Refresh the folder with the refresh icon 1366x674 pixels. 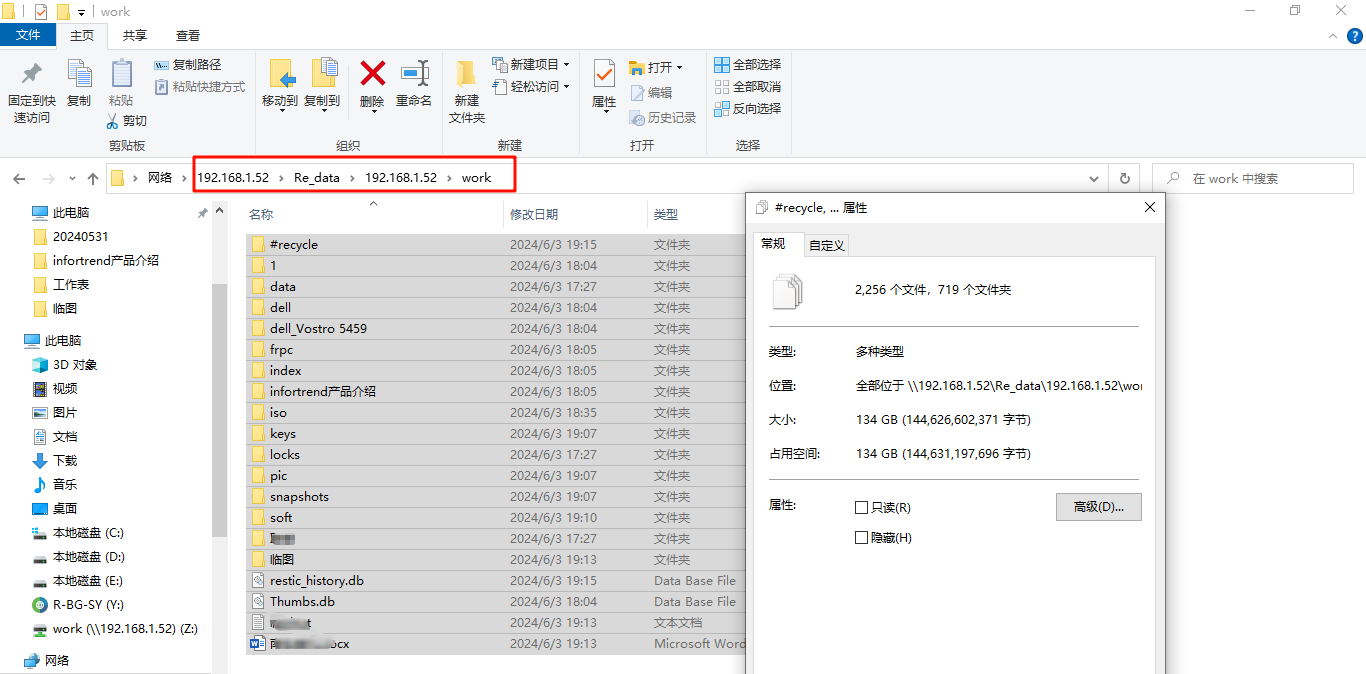(x=1124, y=177)
